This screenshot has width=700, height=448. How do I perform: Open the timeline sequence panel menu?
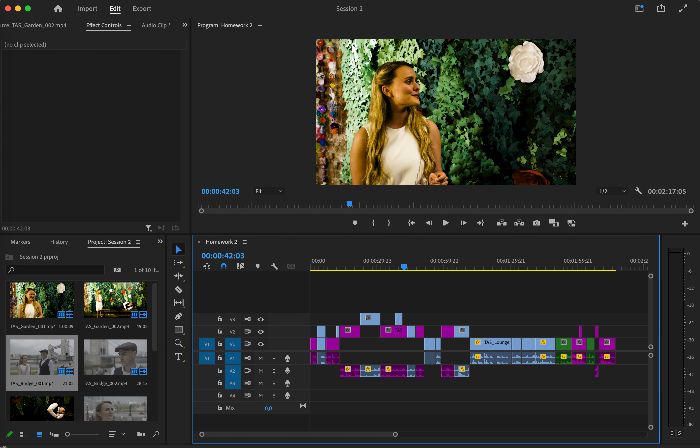[x=245, y=242]
